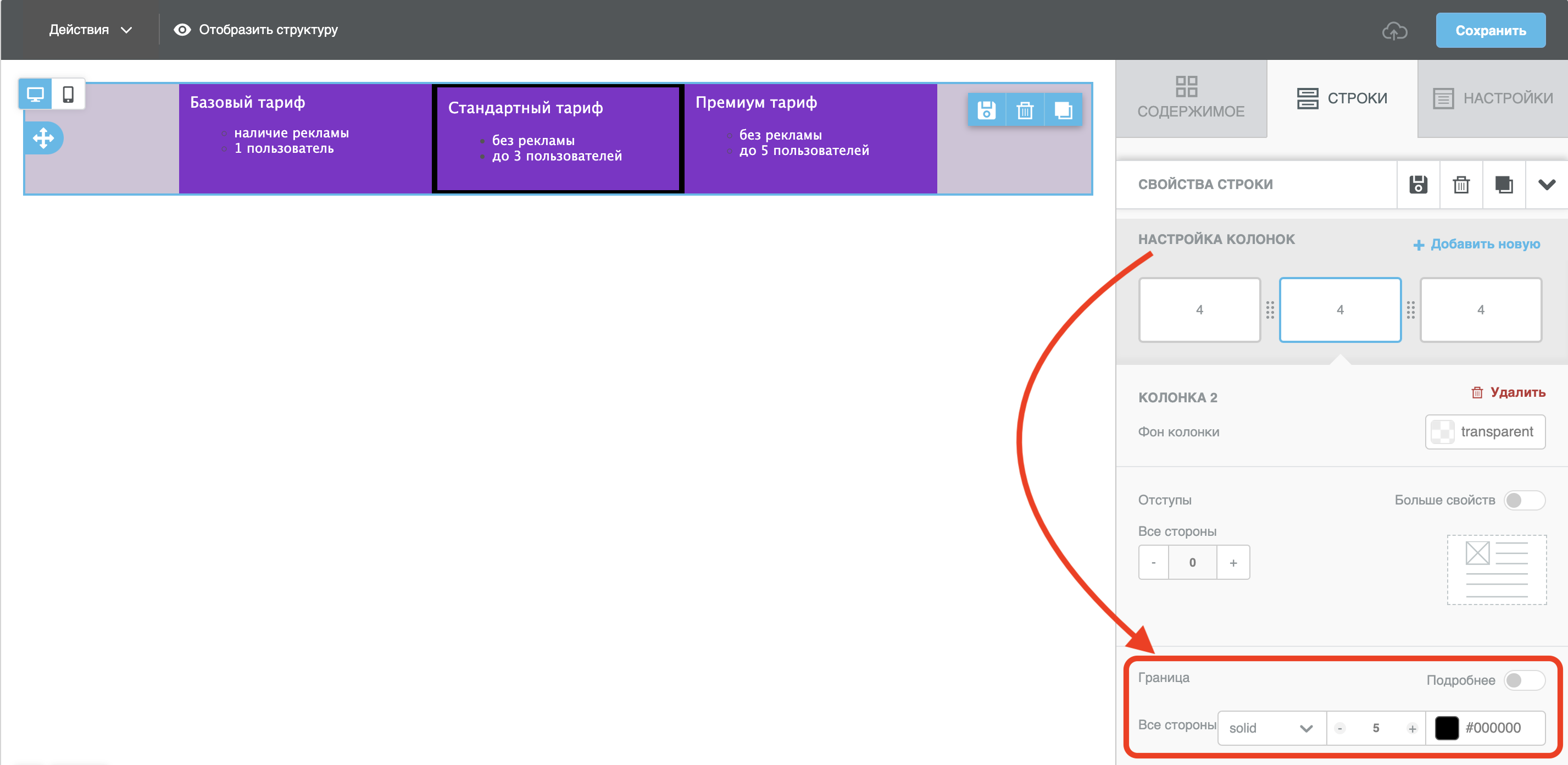Click 'до 5 пользователей' list item
The height and width of the screenshot is (765, 1568).
click(804, 151)
